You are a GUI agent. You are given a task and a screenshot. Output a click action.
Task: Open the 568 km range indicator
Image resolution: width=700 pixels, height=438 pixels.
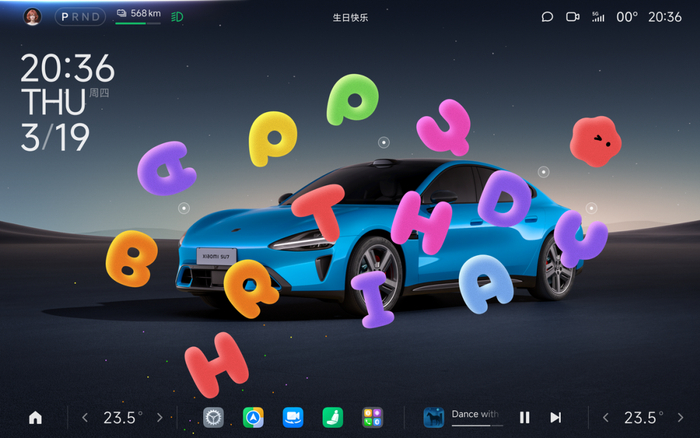click(x=138, y=16)
